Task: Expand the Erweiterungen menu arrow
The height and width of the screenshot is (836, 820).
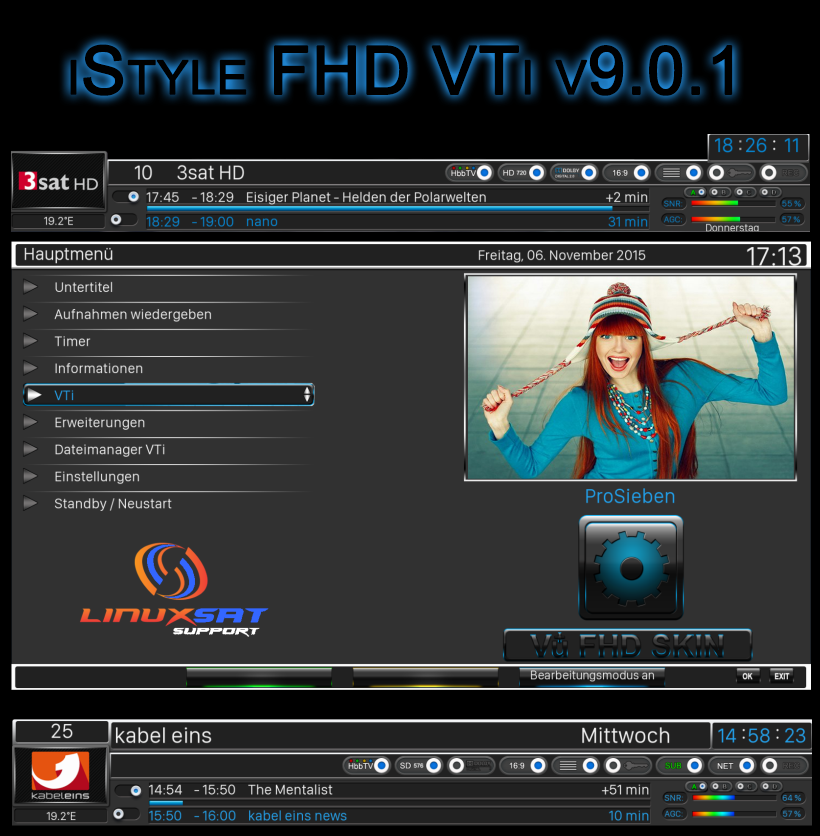Action: 31,422
